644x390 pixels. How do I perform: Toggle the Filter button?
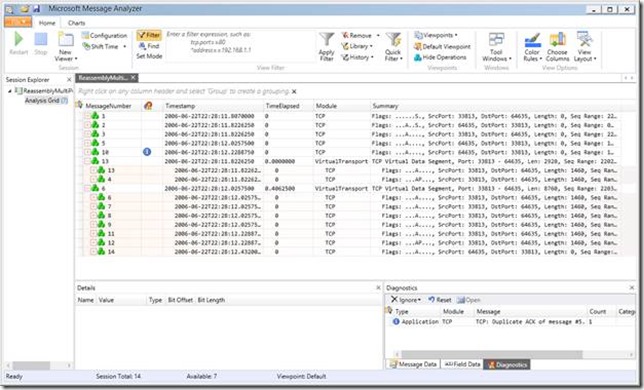pos(149,35)
